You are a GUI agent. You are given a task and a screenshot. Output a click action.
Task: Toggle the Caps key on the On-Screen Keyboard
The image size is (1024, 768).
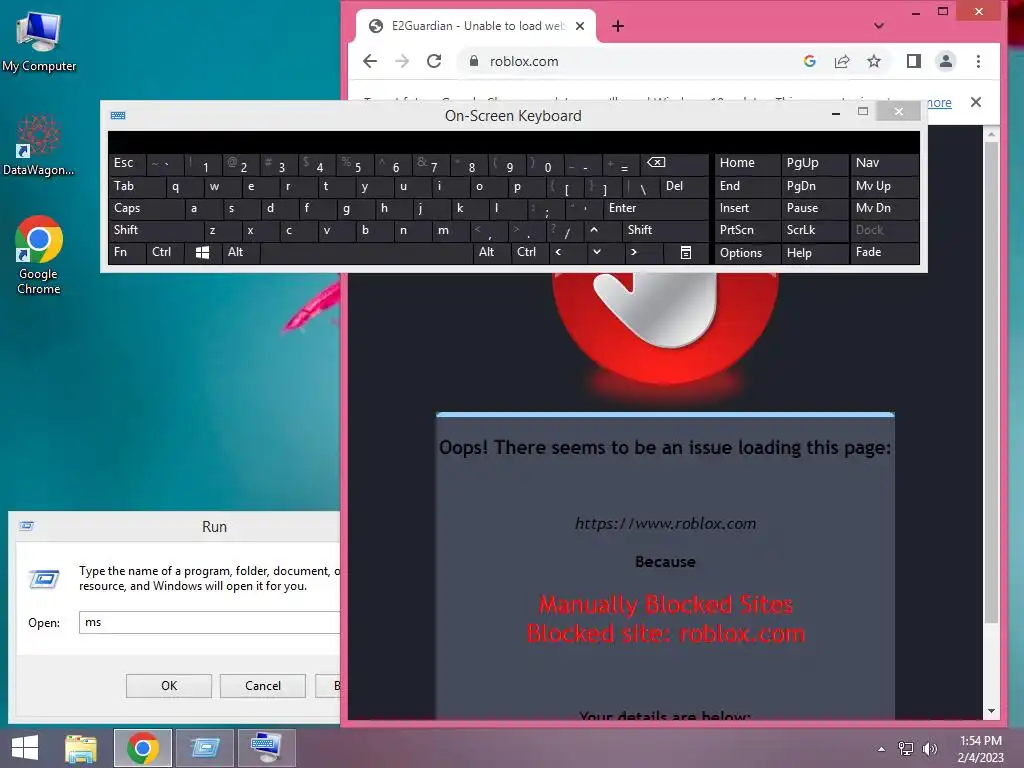coord(146,208)
